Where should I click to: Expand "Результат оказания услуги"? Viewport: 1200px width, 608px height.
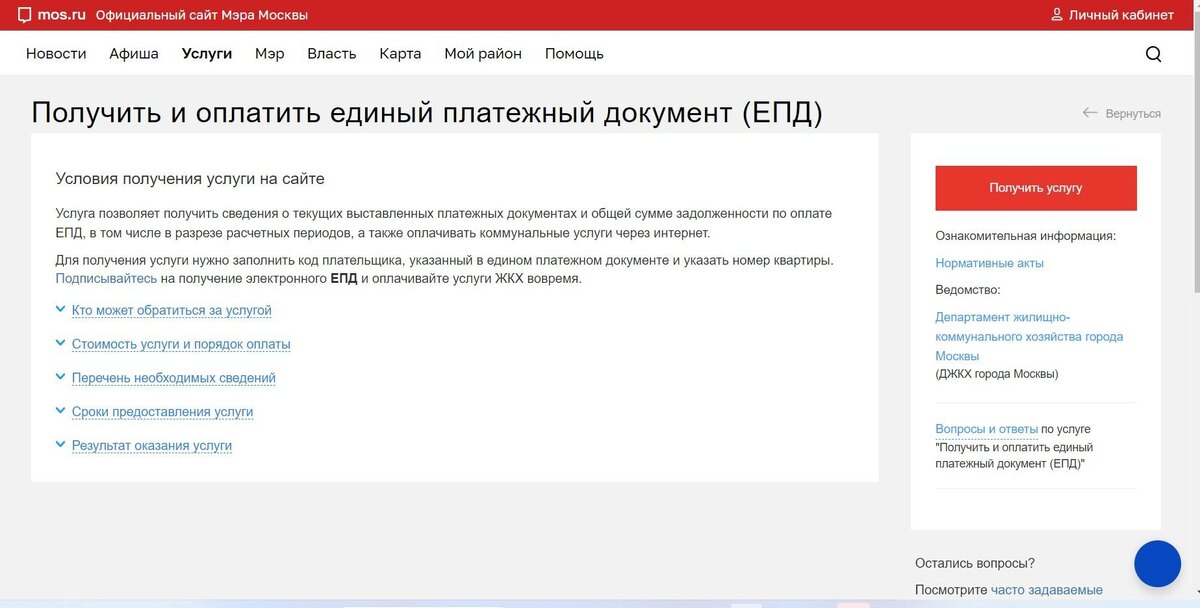pos(151,445)
